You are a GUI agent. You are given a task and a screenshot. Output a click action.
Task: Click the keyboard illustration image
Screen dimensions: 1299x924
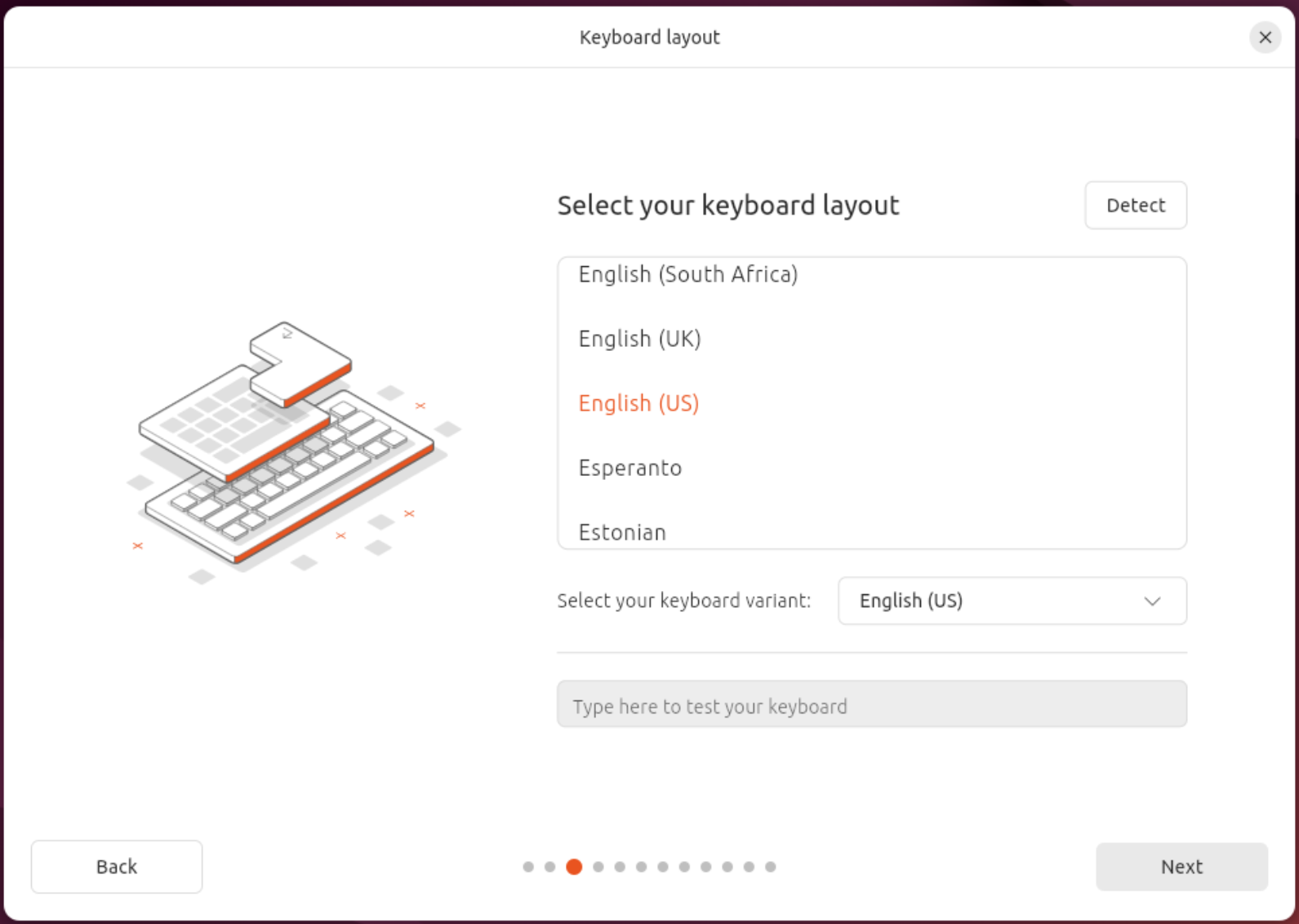(290, 449)
